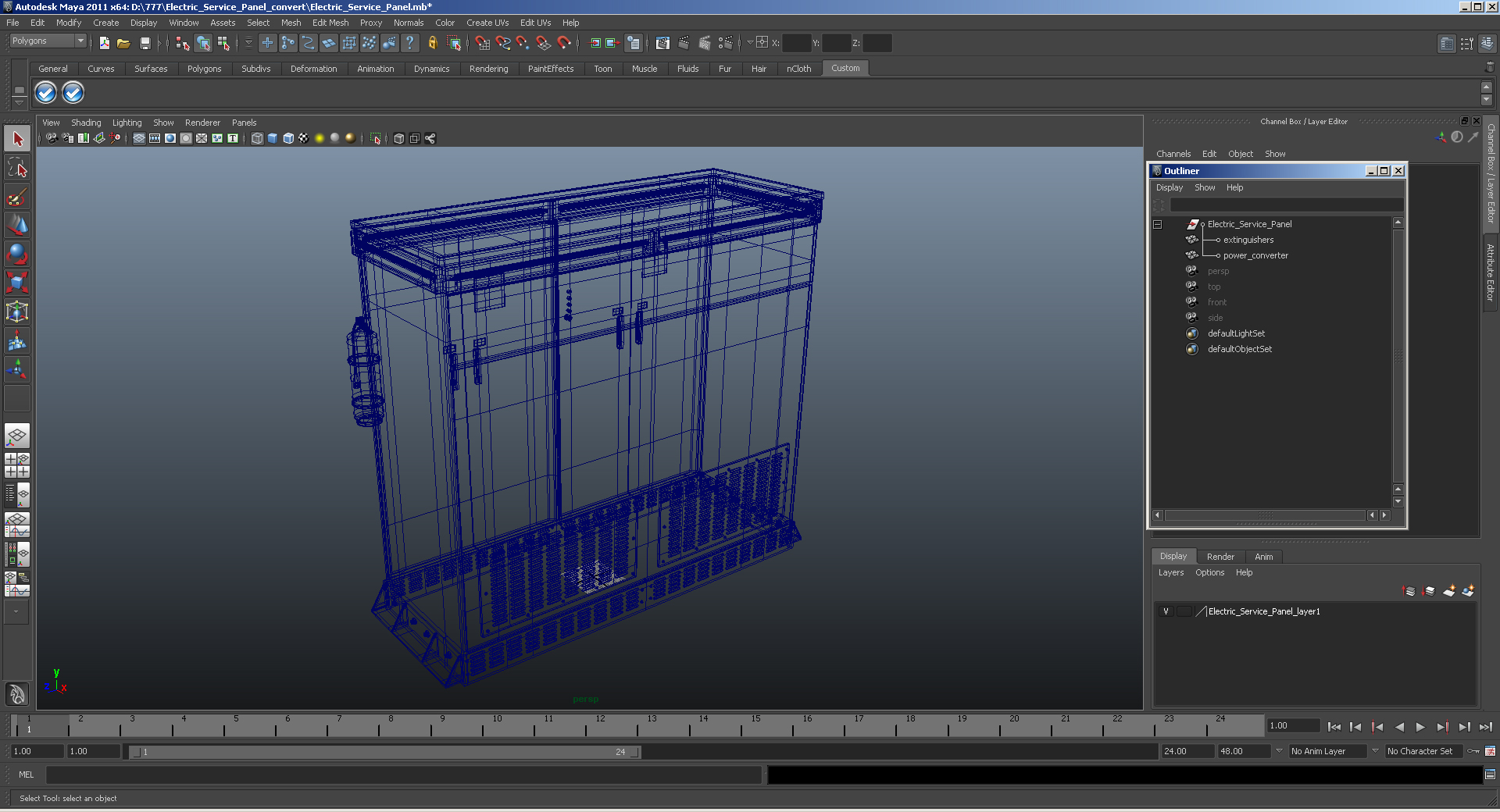Select power_converter node in Outliner

[1255, 255]
